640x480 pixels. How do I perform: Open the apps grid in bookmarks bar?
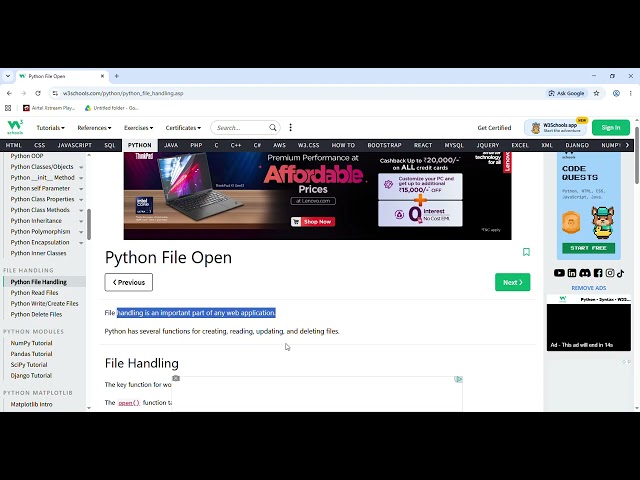click(x=8, y=108)
